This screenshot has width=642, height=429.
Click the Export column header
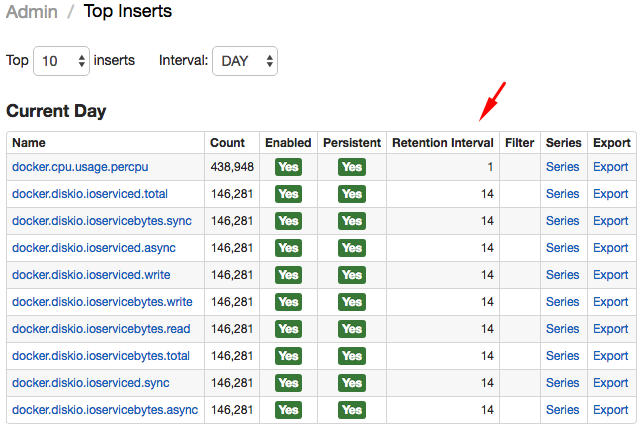[x=612, y=143]
